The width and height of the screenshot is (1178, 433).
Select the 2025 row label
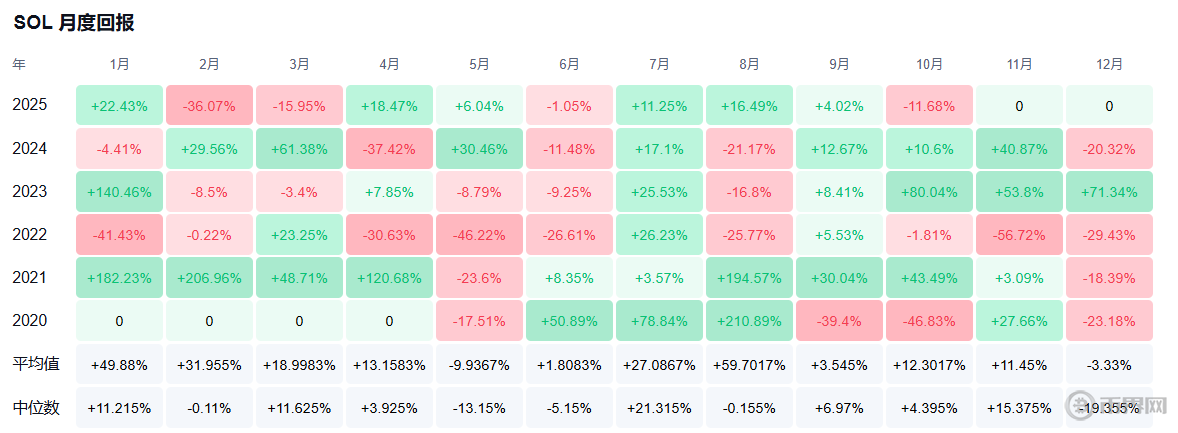[x=30, y=105]
